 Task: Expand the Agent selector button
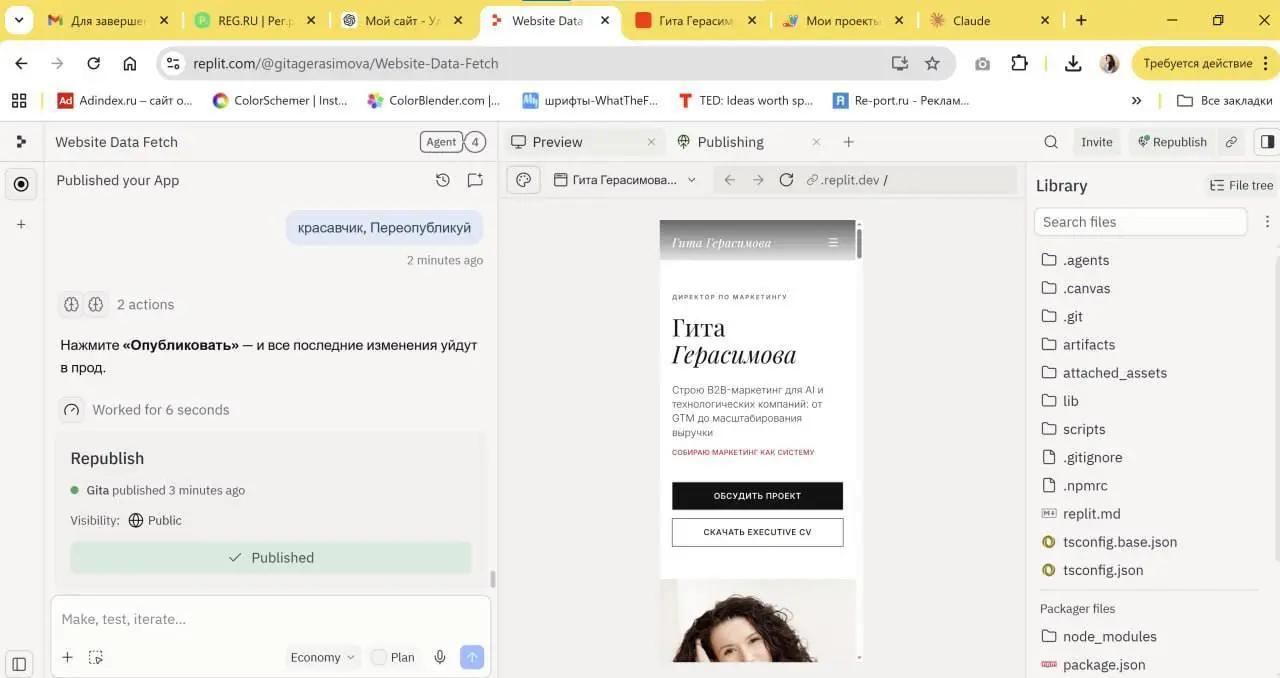click(441, 142)
